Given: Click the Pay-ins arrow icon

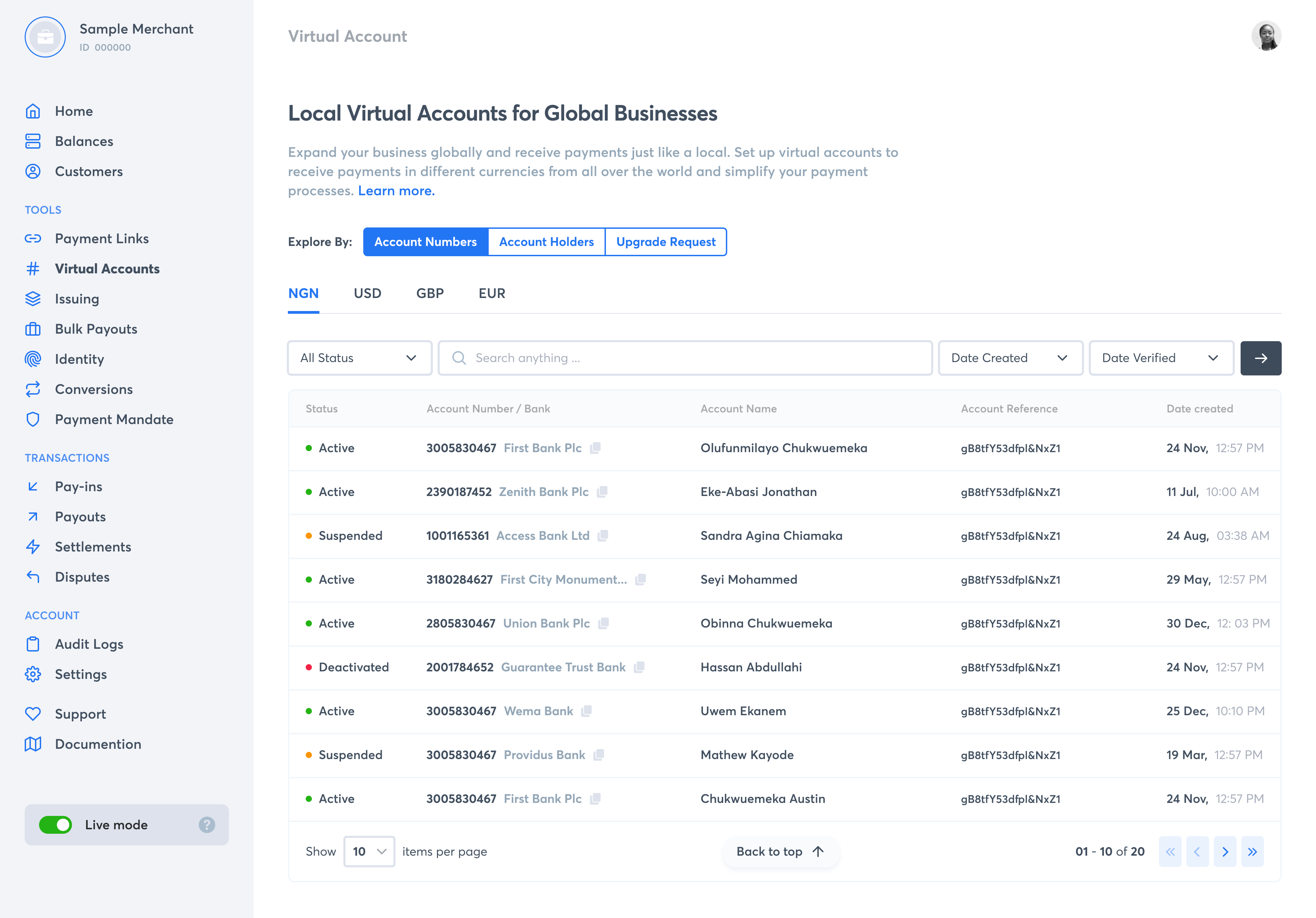Looking at the screenshot, I should pos(33,486).
